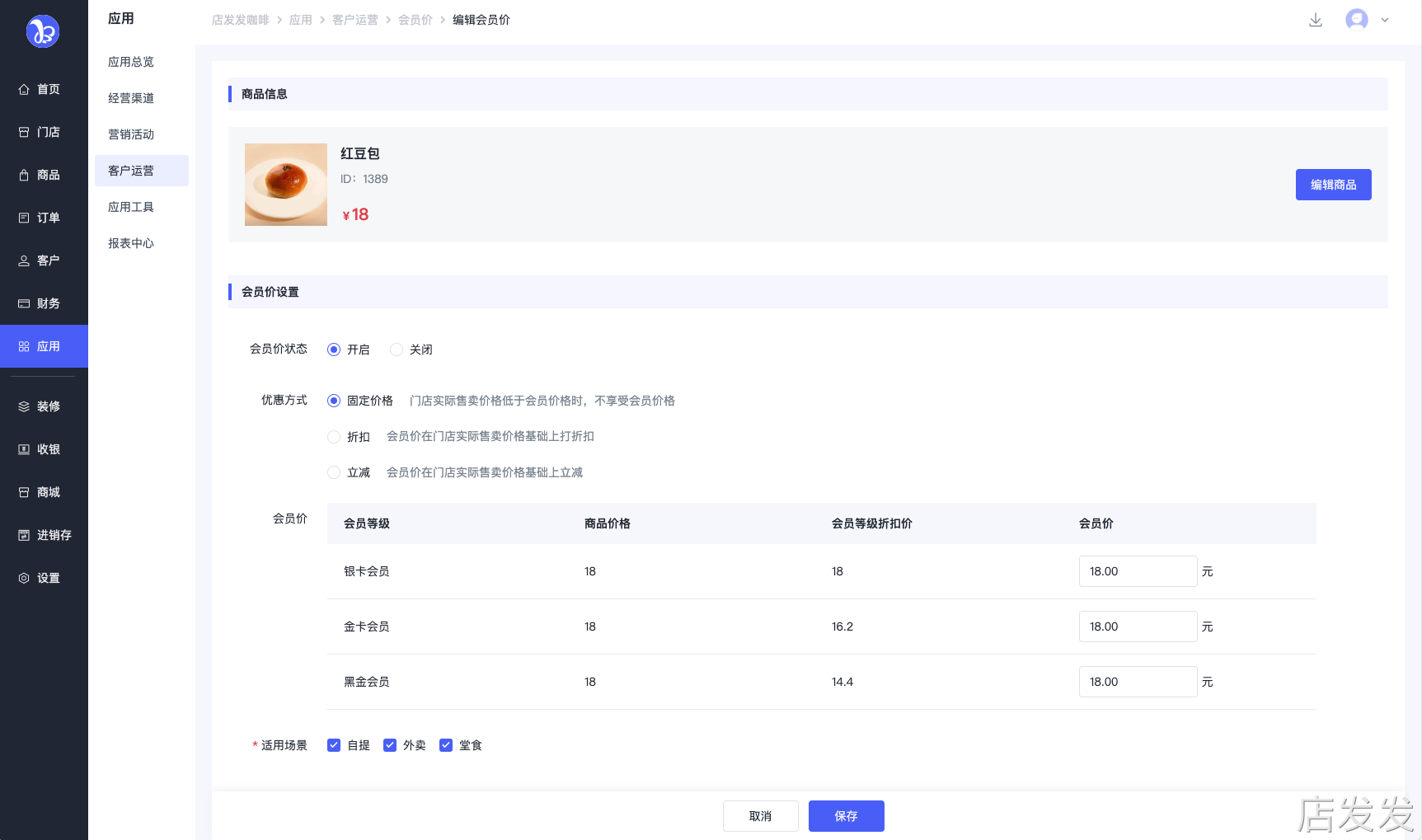Viewport: 1422px width, 840px height.
Task: Choose the 固定价格 discount method
Action: [334, 401]
